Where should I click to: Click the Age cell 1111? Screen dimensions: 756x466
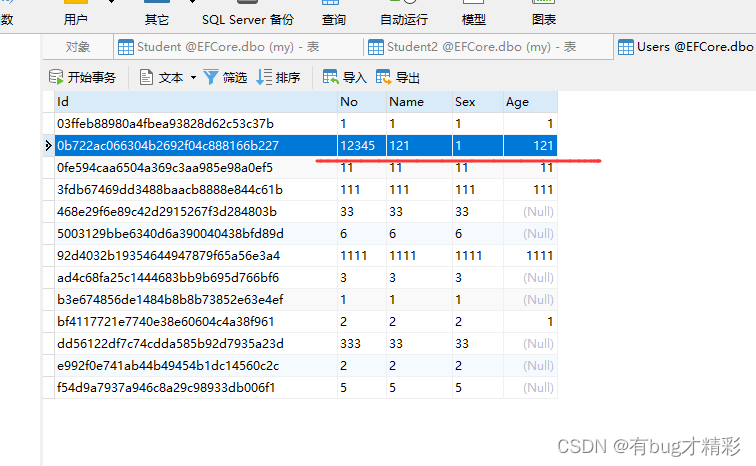[530, 256]
